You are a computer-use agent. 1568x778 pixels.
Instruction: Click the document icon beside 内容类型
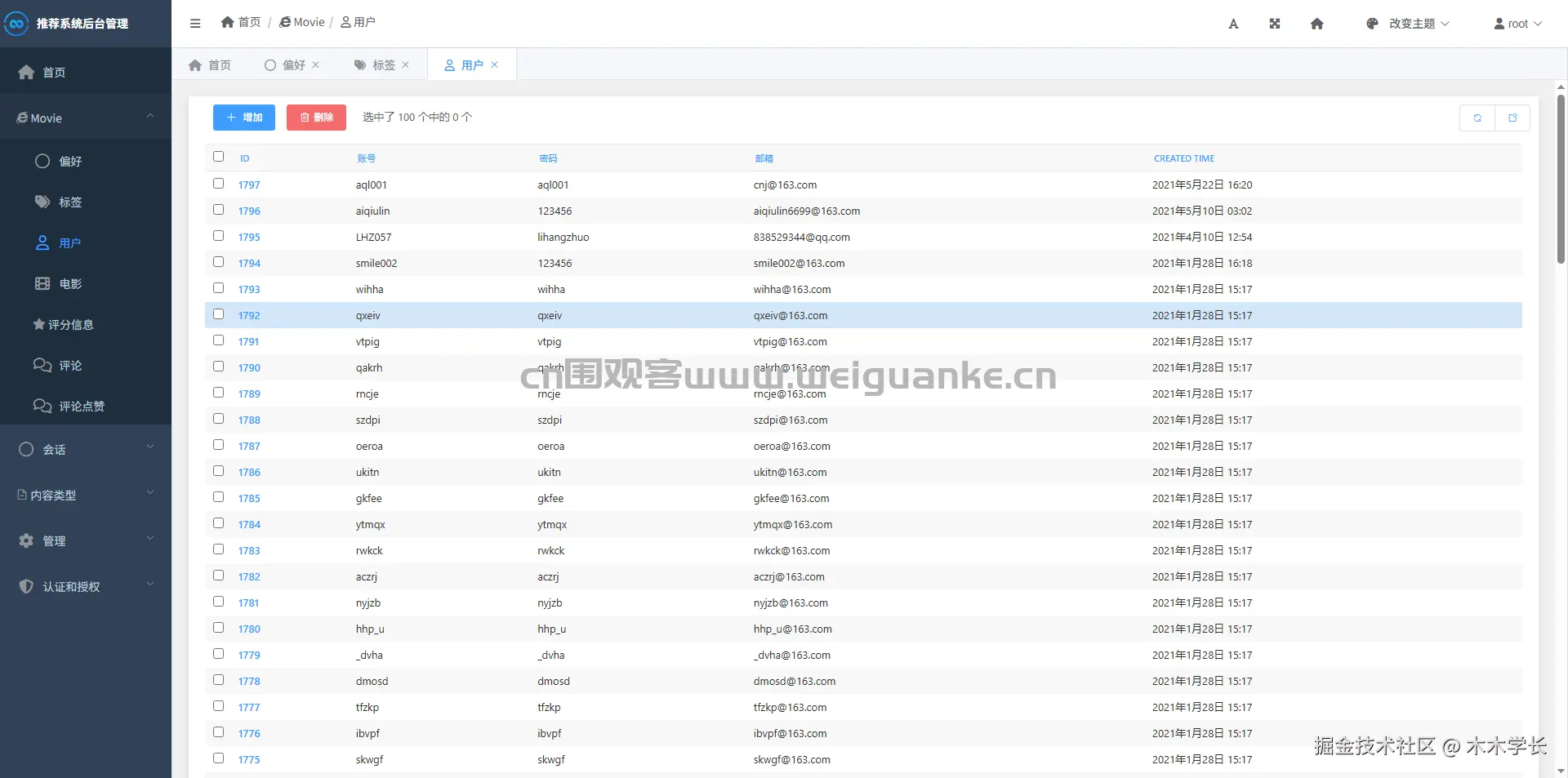pos(22,495)
